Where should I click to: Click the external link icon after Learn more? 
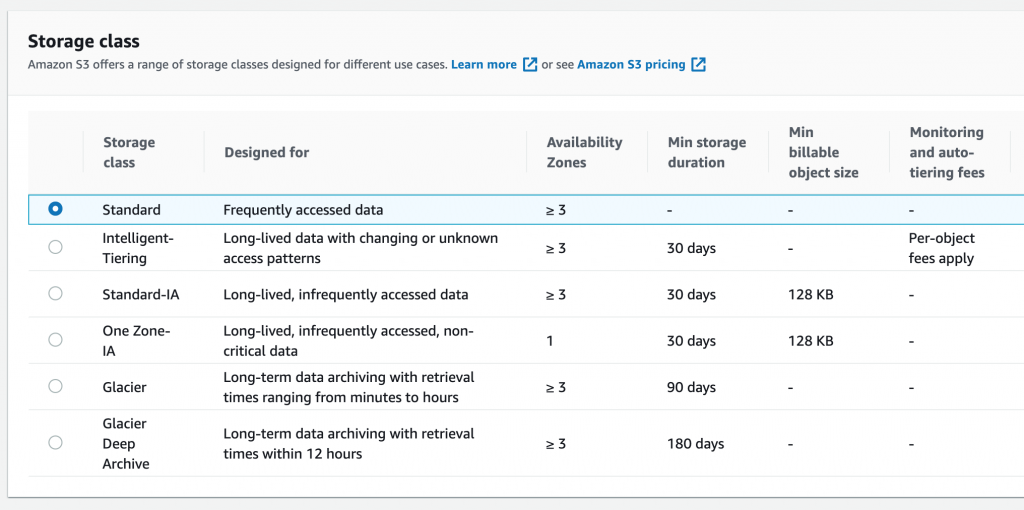point(530,65)
